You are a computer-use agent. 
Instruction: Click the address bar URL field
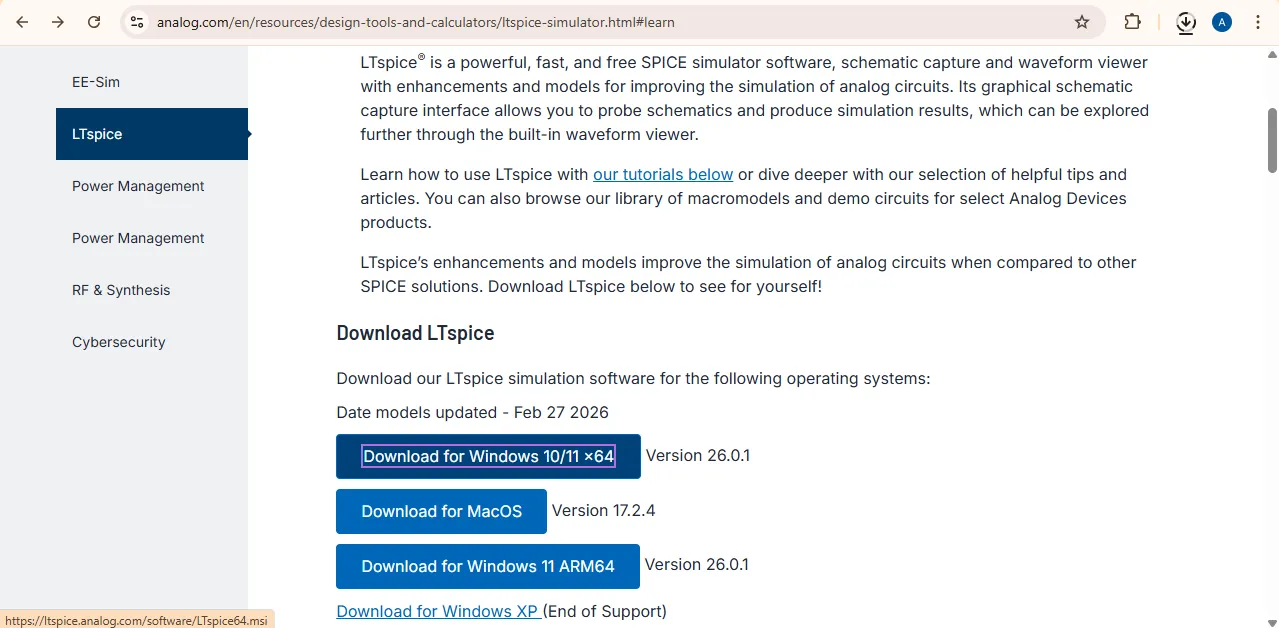[600, 22]
